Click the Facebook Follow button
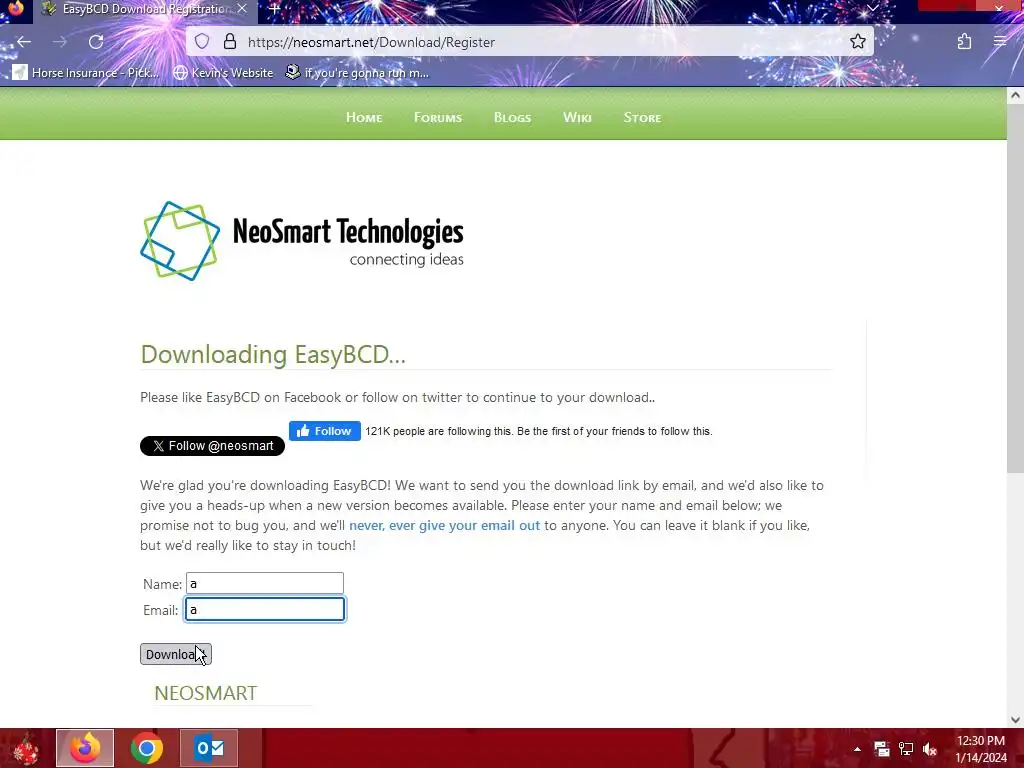Screen dimensions: 1024x768 click(325, 431)
